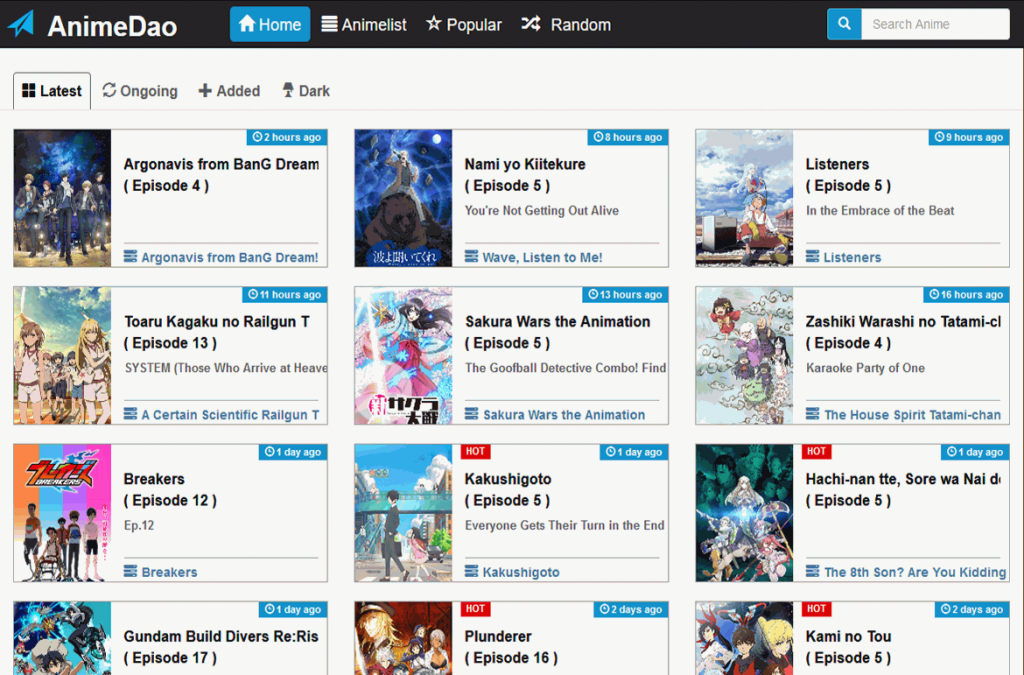Click list icon beside Listeners series link
This screenshot has width=1024, height=675.
(x=812, y=256)
